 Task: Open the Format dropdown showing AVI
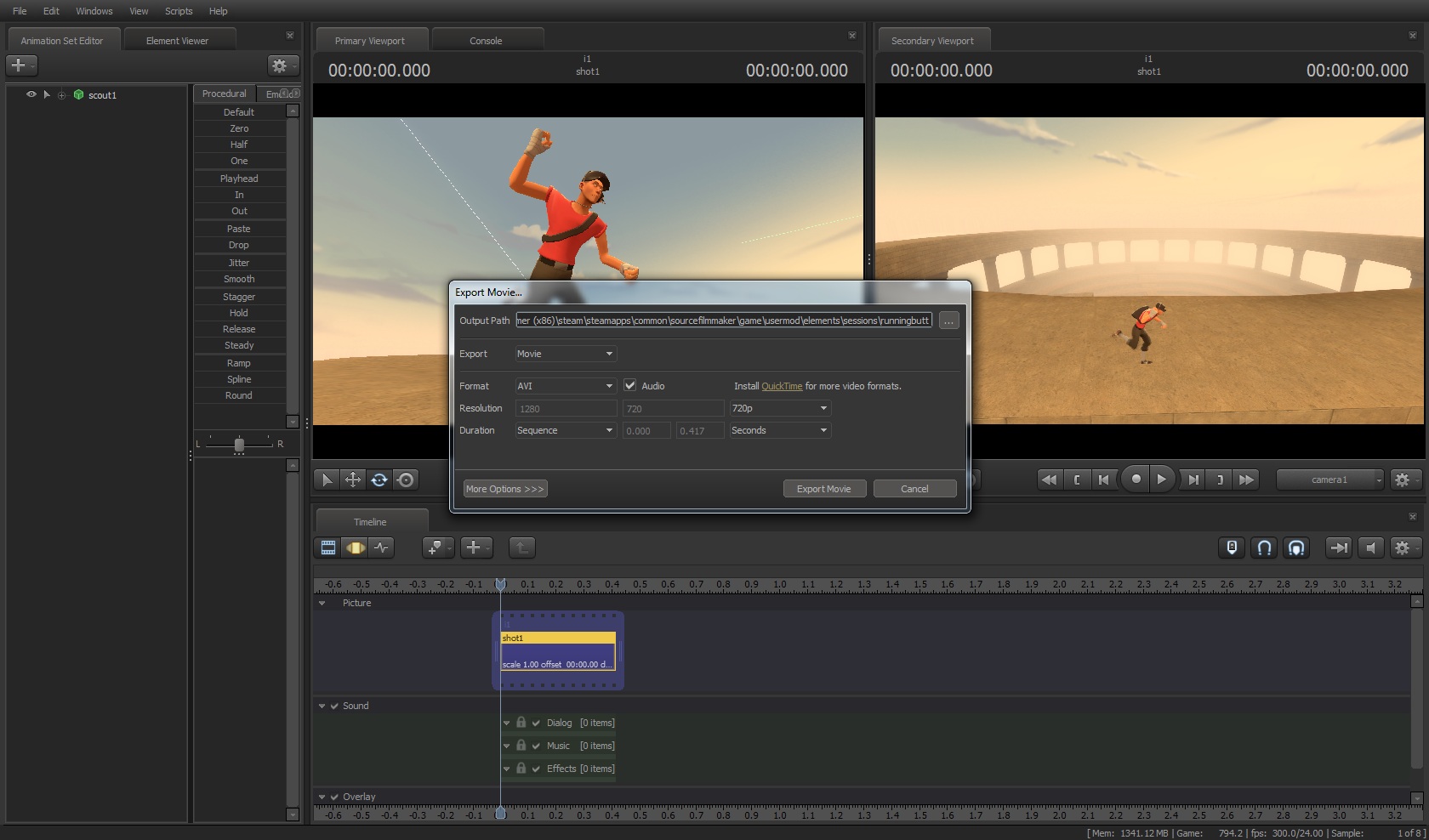pyautogui.click(x=565, y=386)
